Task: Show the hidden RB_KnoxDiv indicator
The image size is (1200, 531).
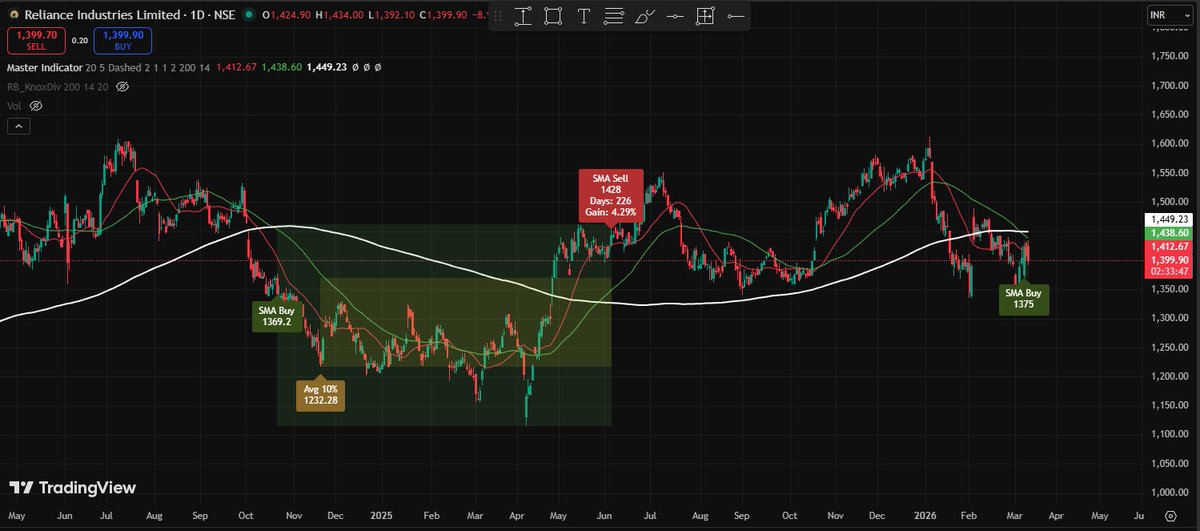Action: coord(123,87)
